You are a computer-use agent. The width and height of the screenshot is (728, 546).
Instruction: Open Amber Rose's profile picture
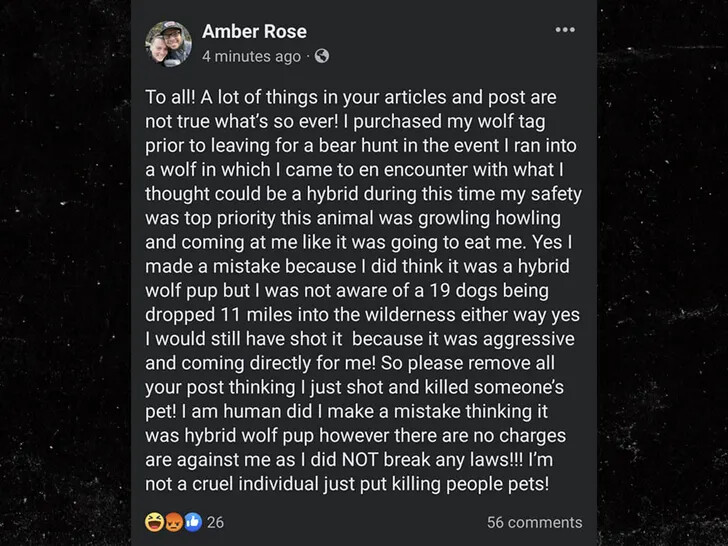169,44
